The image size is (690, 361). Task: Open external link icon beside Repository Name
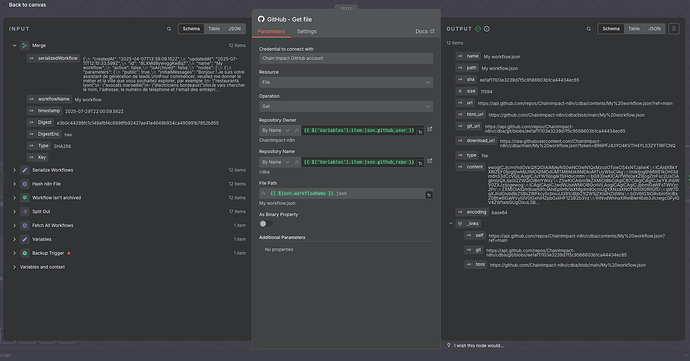click(430, 161)
